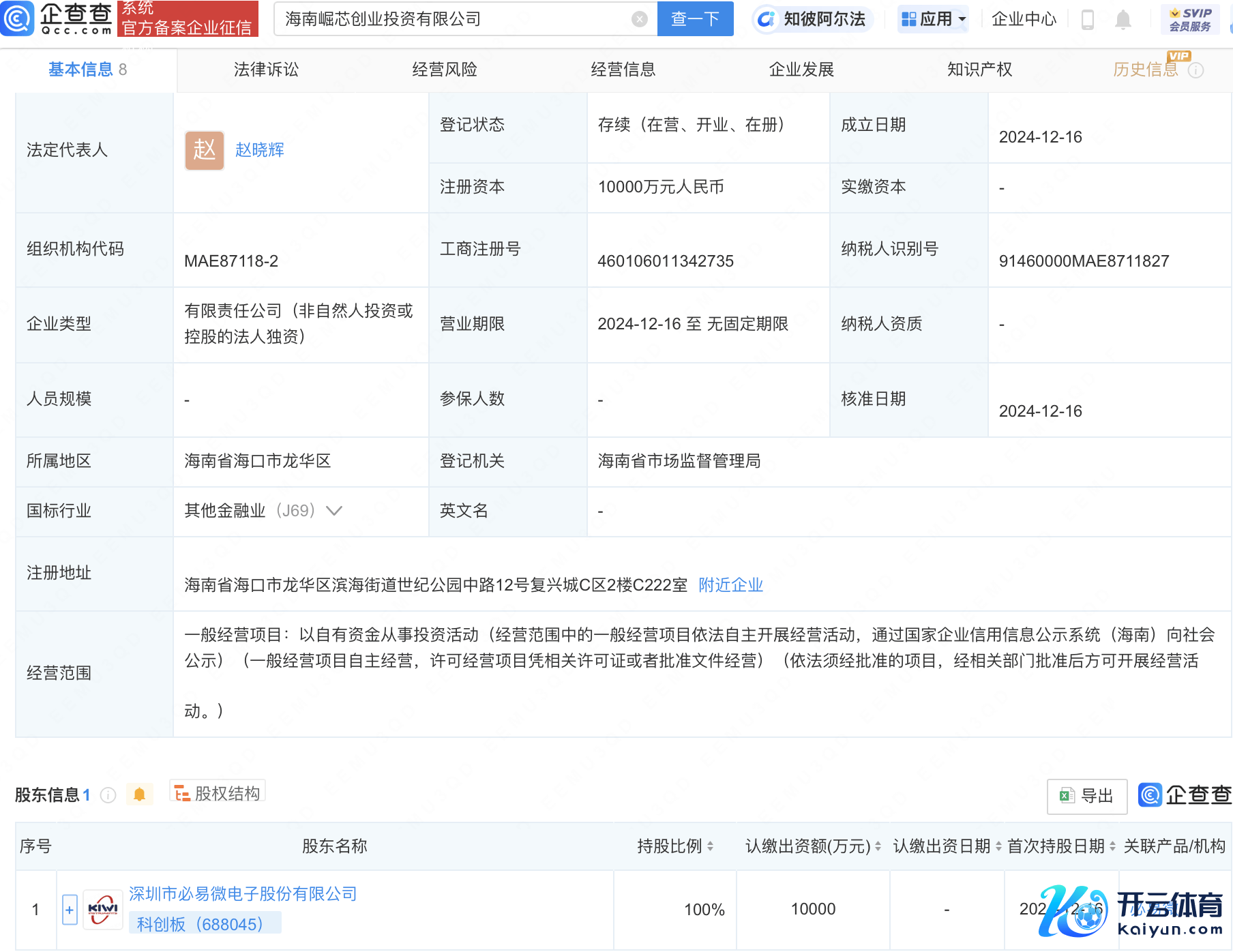
Task: Click the history info help icon
Action: 1195,70
